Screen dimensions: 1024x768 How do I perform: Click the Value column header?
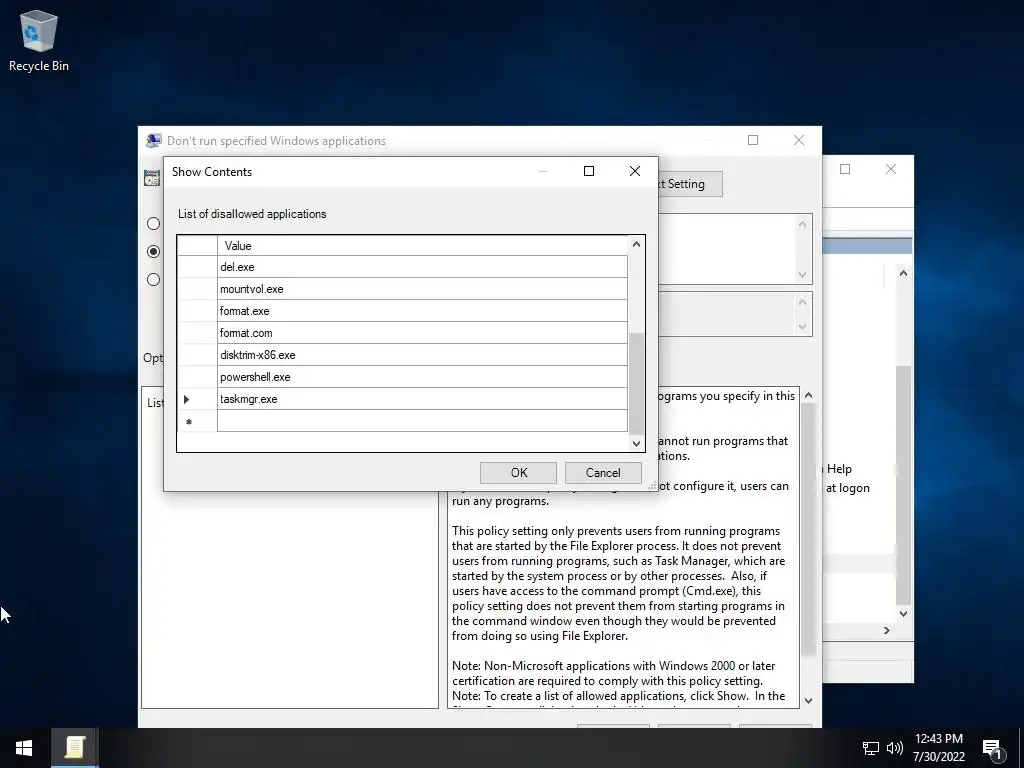pos(422,246)
